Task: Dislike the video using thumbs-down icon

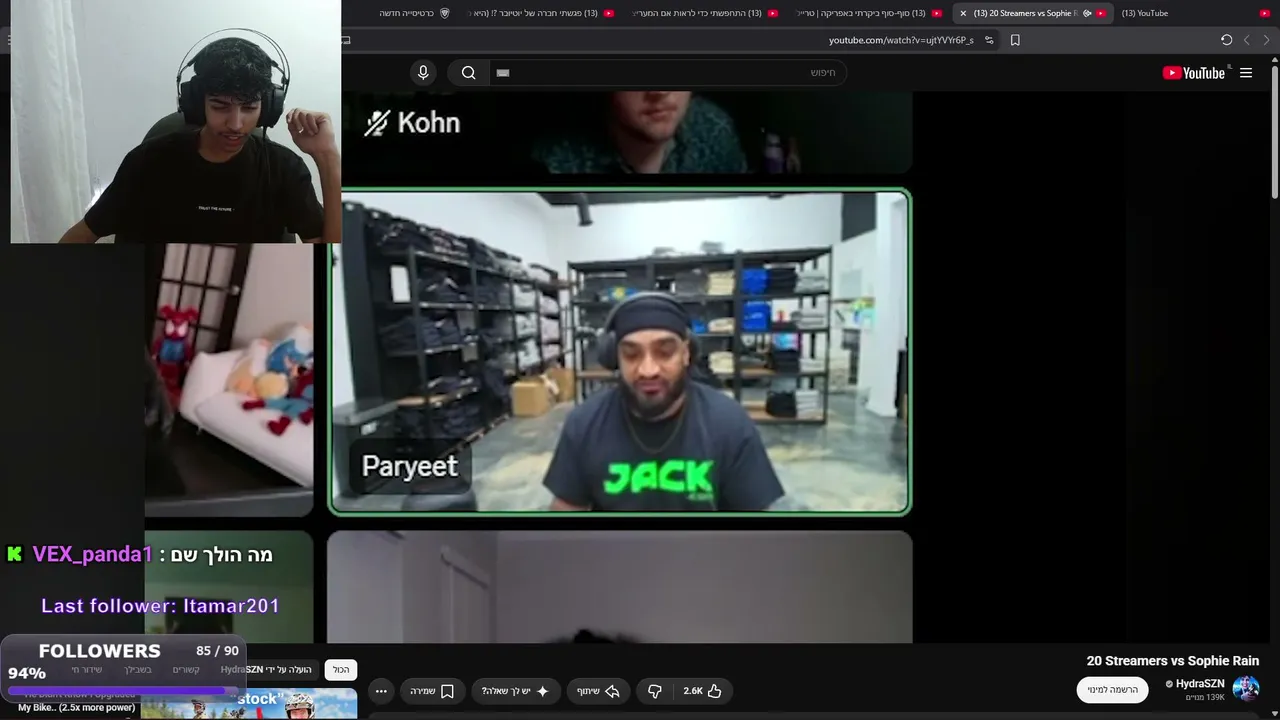Action: 654,691
